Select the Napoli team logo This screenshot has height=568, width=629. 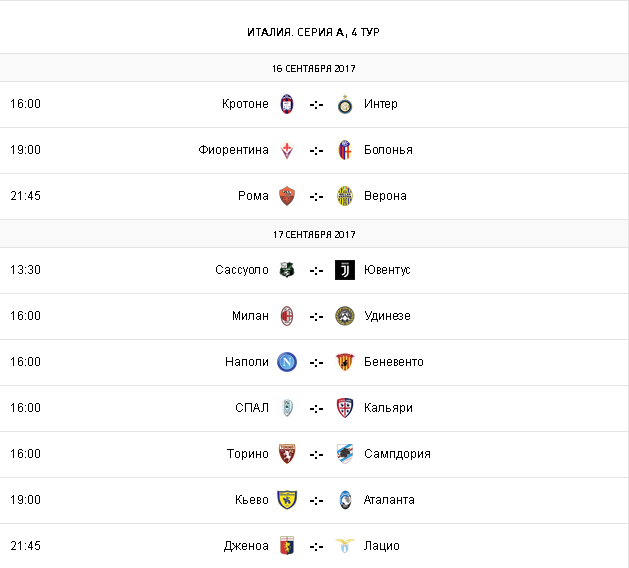287,362
